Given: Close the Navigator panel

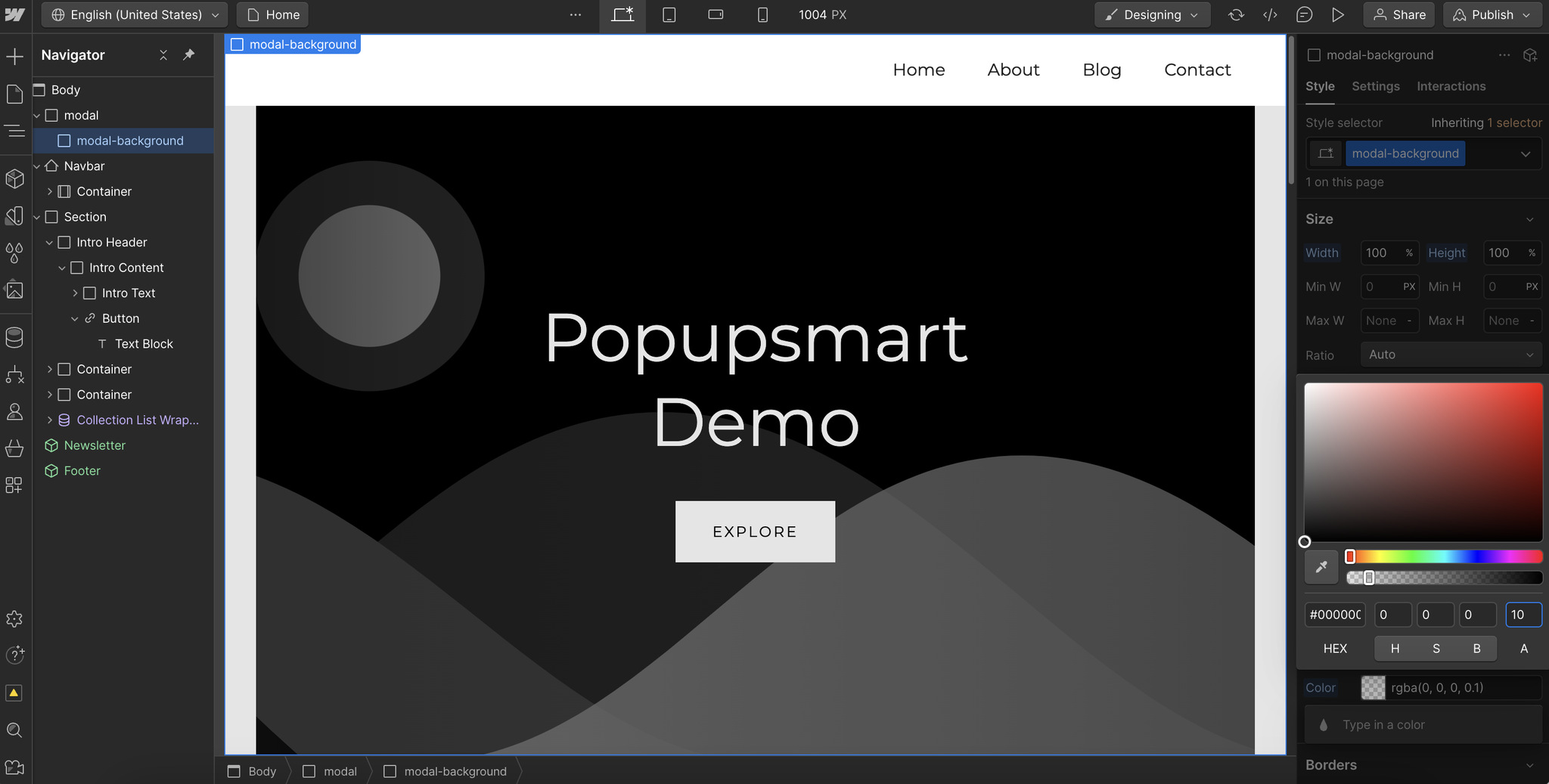Looking at the screenshot, I should point(163,55).
